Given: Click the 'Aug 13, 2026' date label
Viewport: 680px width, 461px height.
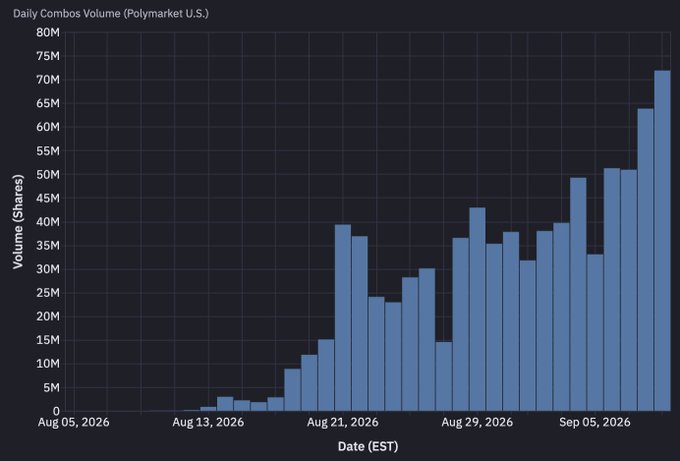Looking at the screenshot, I should pos(208,422).
